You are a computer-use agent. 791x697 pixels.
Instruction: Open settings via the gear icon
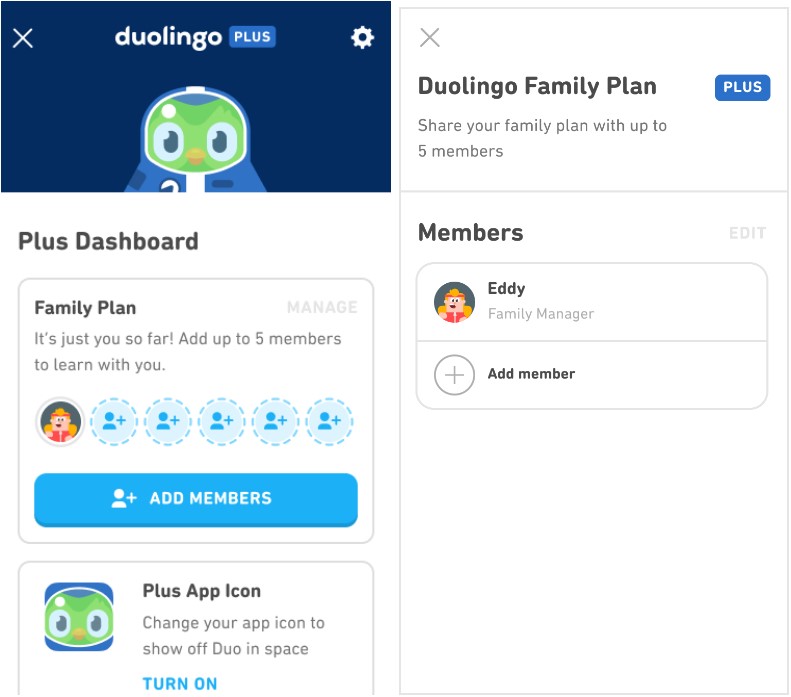[362, 38]
